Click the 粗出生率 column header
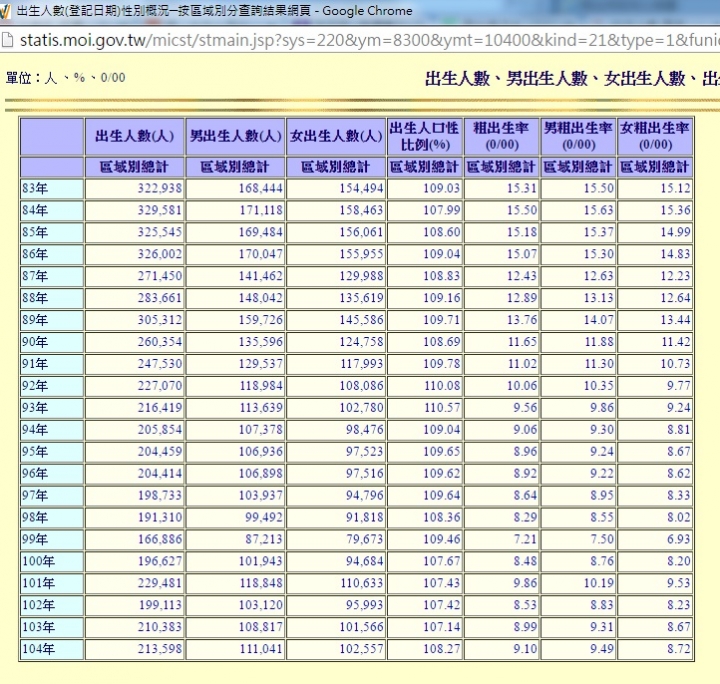Screen dimensions: 720x684 coord(501,136)
